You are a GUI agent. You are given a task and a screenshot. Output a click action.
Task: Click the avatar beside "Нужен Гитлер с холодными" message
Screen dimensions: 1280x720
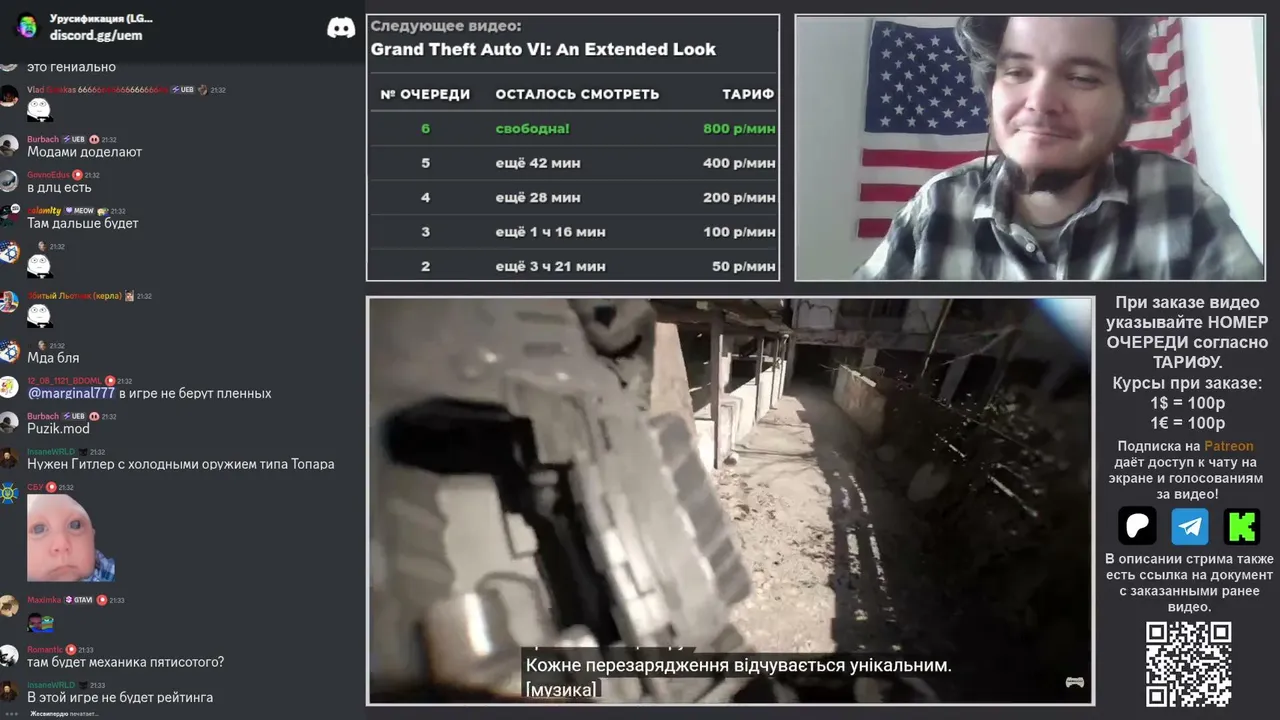coord(9,457)
